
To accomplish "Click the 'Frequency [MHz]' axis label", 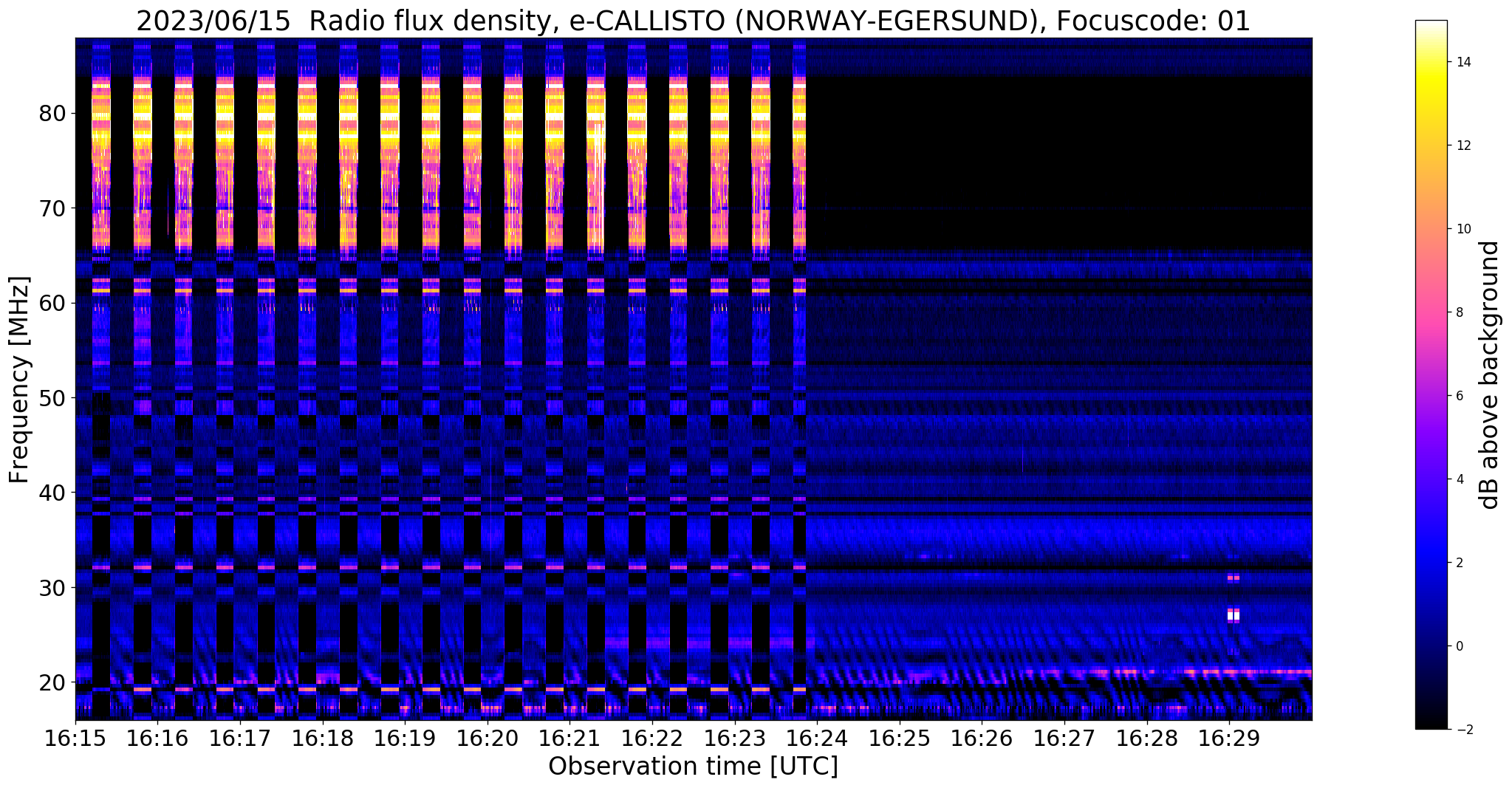I will [x=20, y=380].
